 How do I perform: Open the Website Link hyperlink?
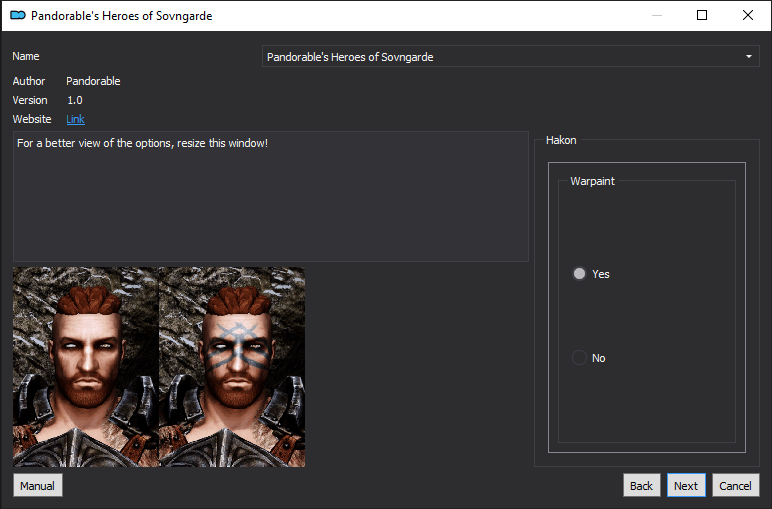coord(75,119)
